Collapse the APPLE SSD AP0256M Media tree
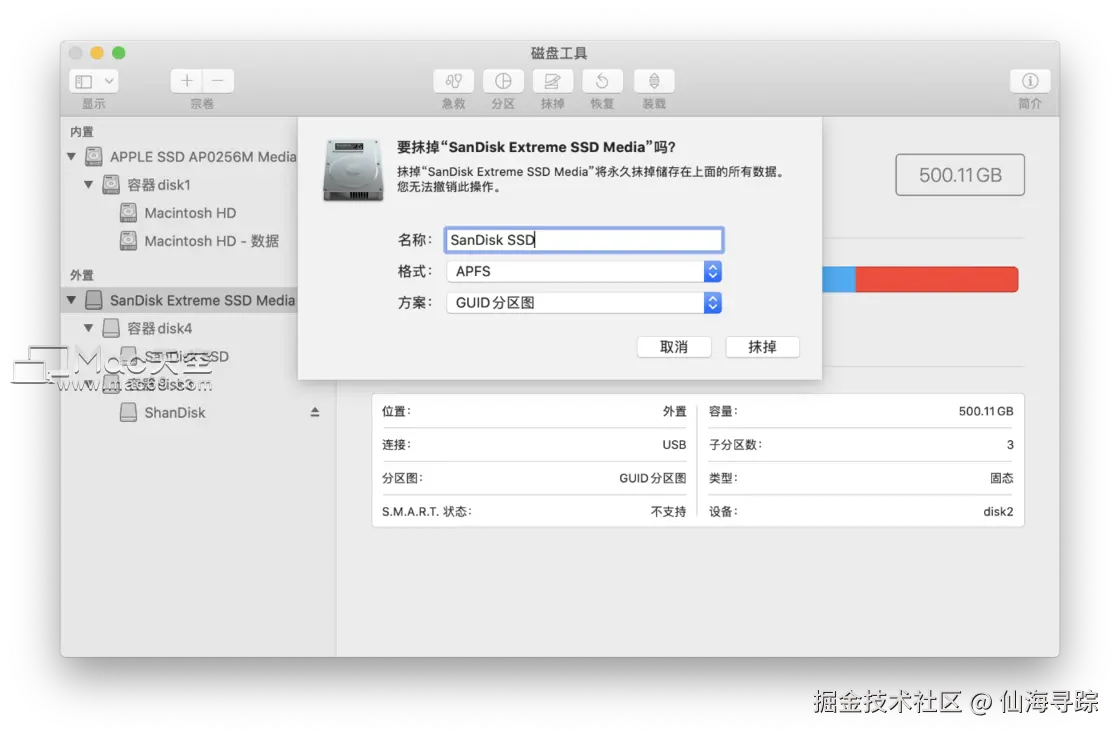Image resolution: width=1120 pixels, height=737 pixels. tap(71, 156)
